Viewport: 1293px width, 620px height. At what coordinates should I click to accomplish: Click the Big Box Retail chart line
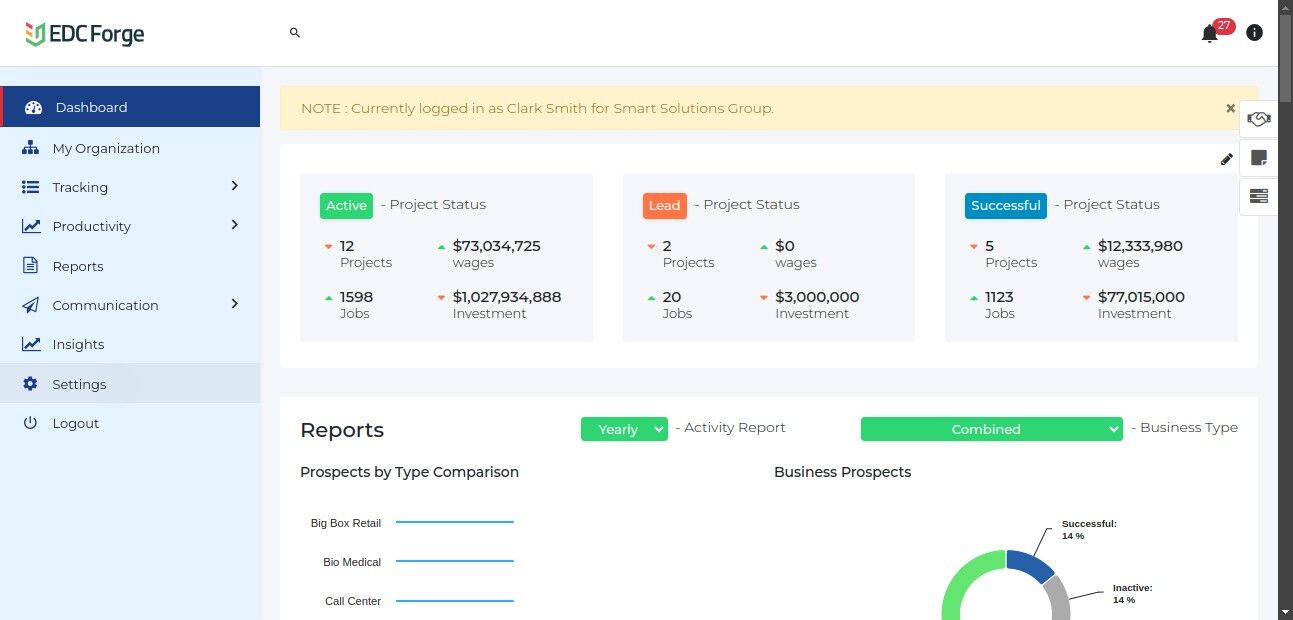(x=454, y=522)
